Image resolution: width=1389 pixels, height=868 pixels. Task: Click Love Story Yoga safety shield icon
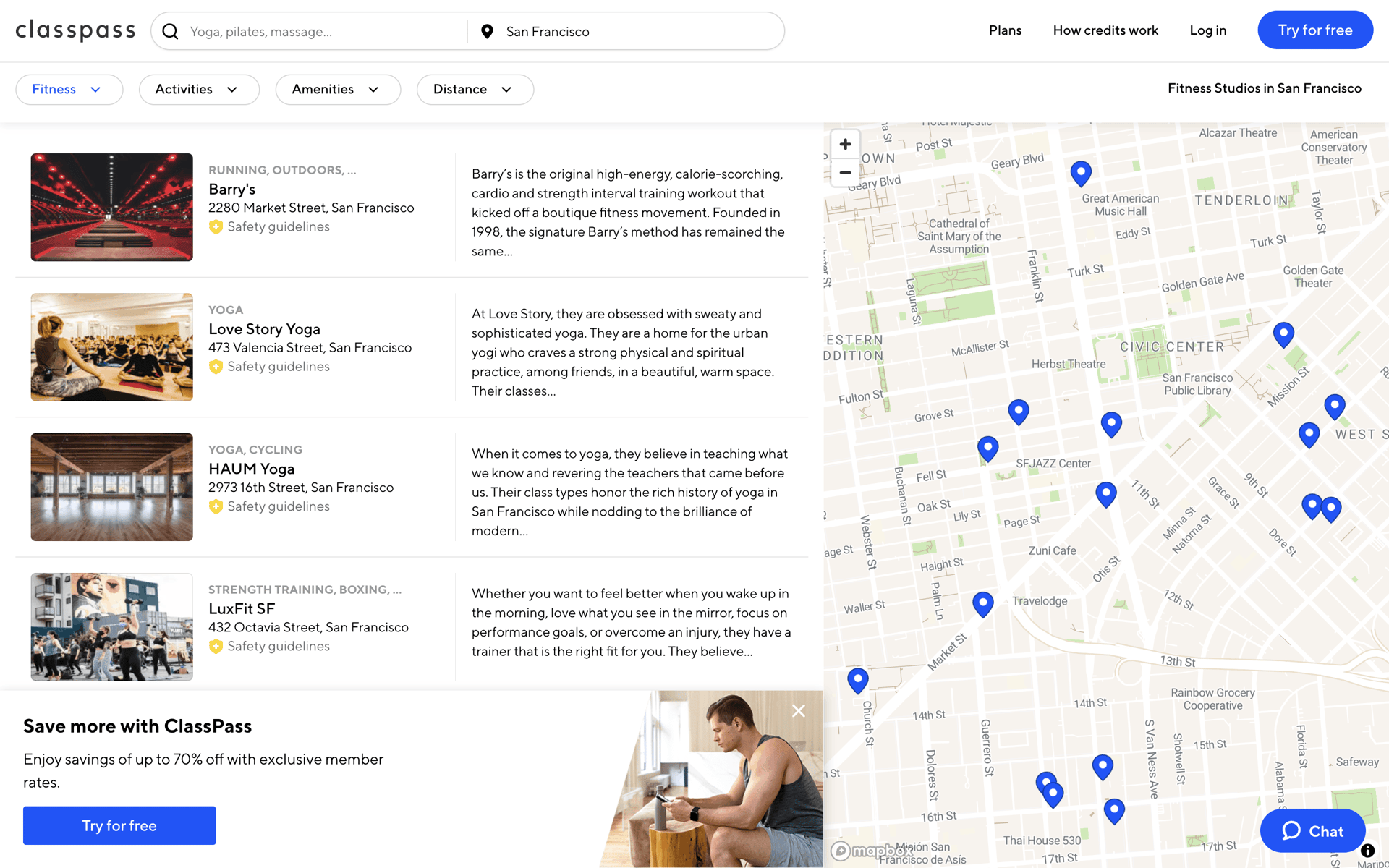216,367
